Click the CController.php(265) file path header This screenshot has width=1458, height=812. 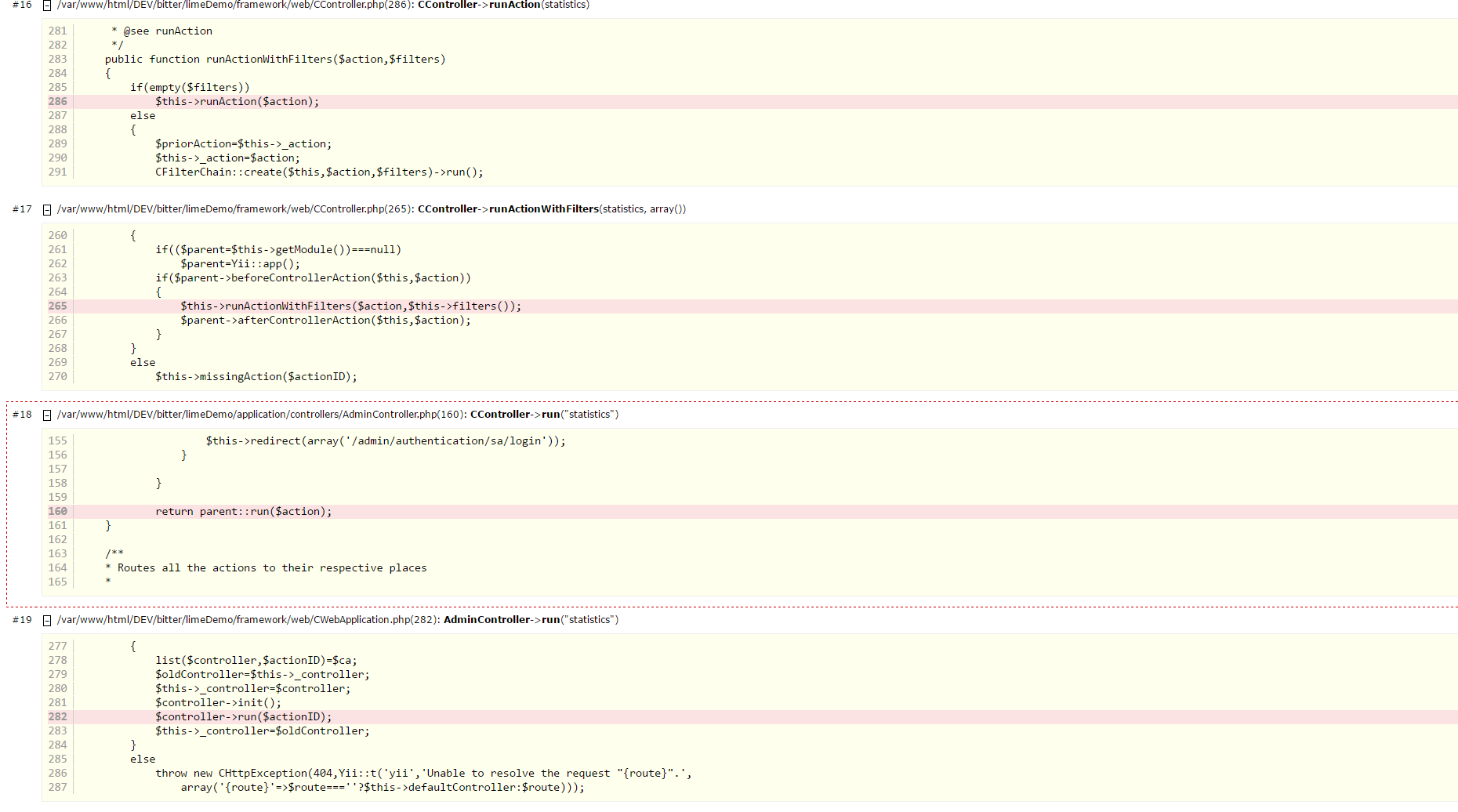(x=234, y=209)
